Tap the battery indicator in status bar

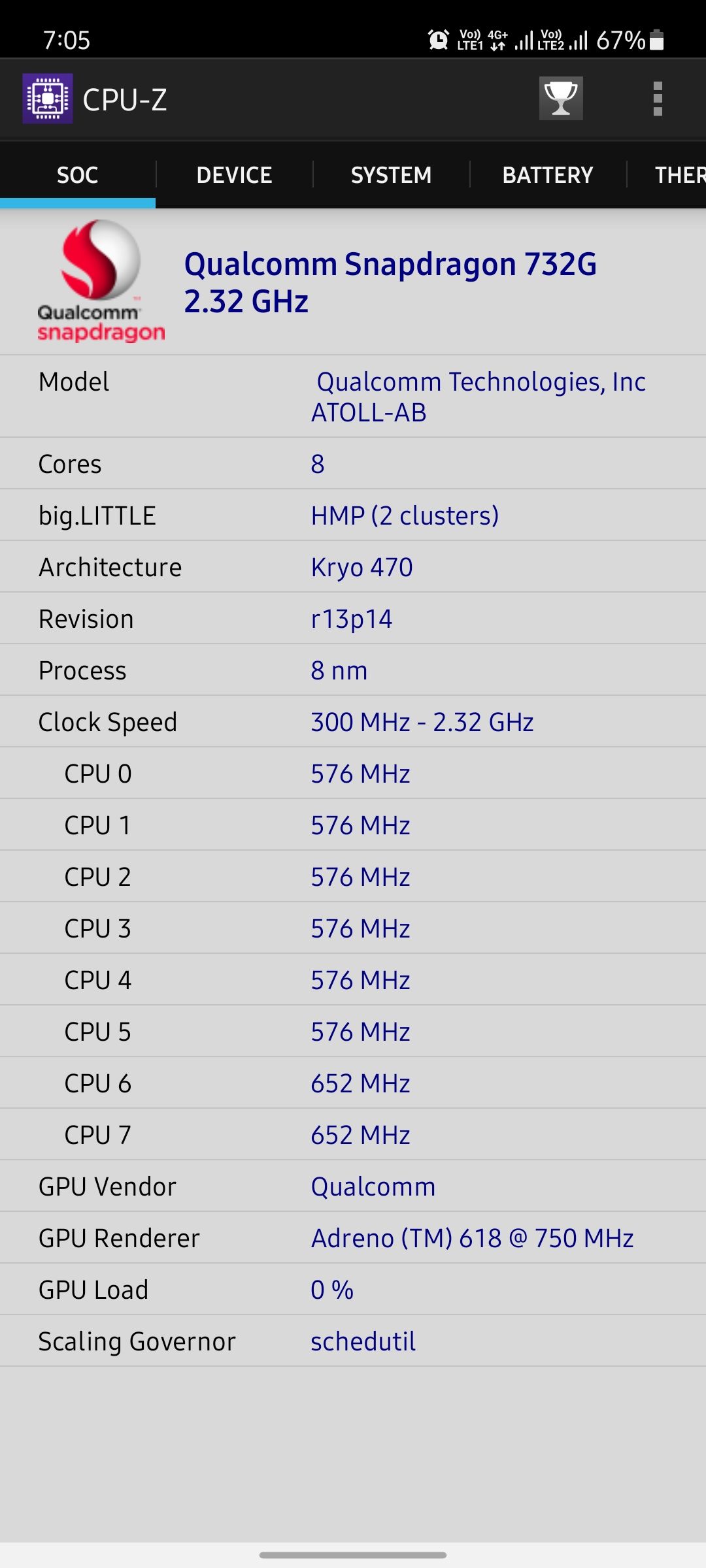tap(657, 41)
